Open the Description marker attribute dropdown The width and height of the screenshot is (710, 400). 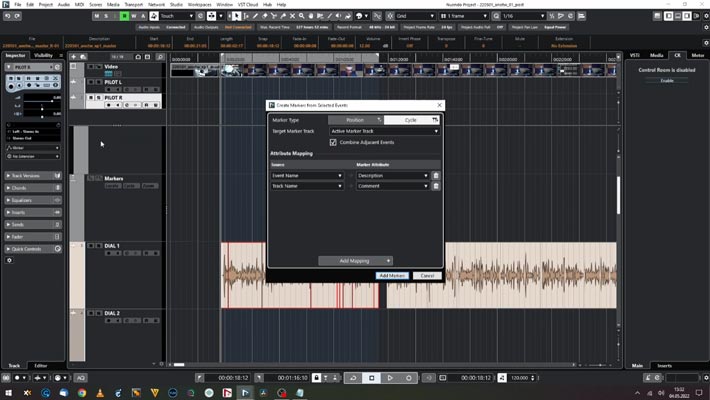pyautogui.click(x=392, y=175)
